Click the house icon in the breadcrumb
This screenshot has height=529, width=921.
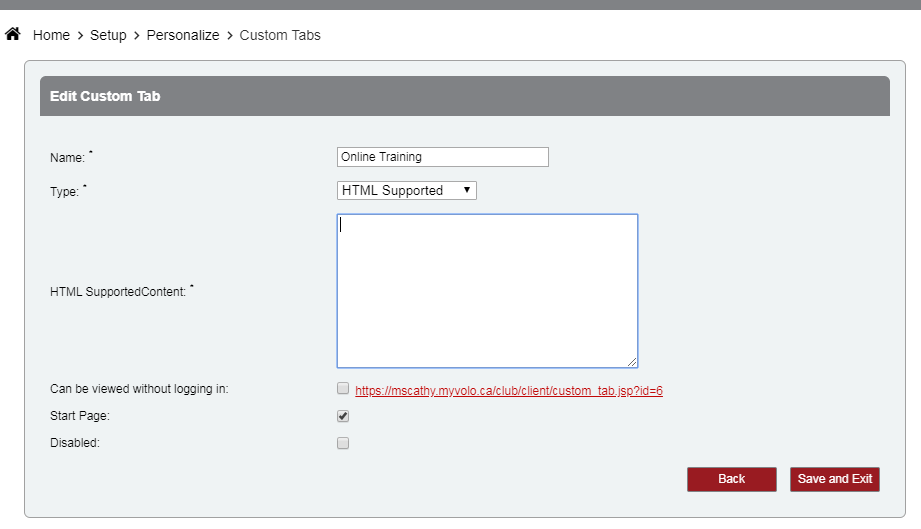[13, 35]
